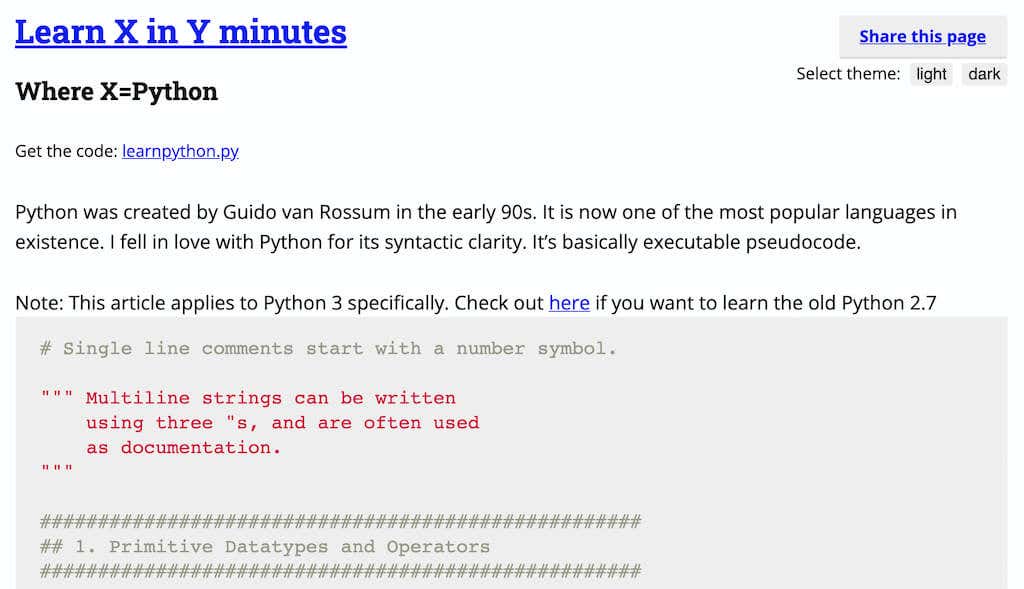Open the Python 2.7 tutorial via 'here' link
The height and width of the screenshot is (589, 1024).
(x=569, y=302)
